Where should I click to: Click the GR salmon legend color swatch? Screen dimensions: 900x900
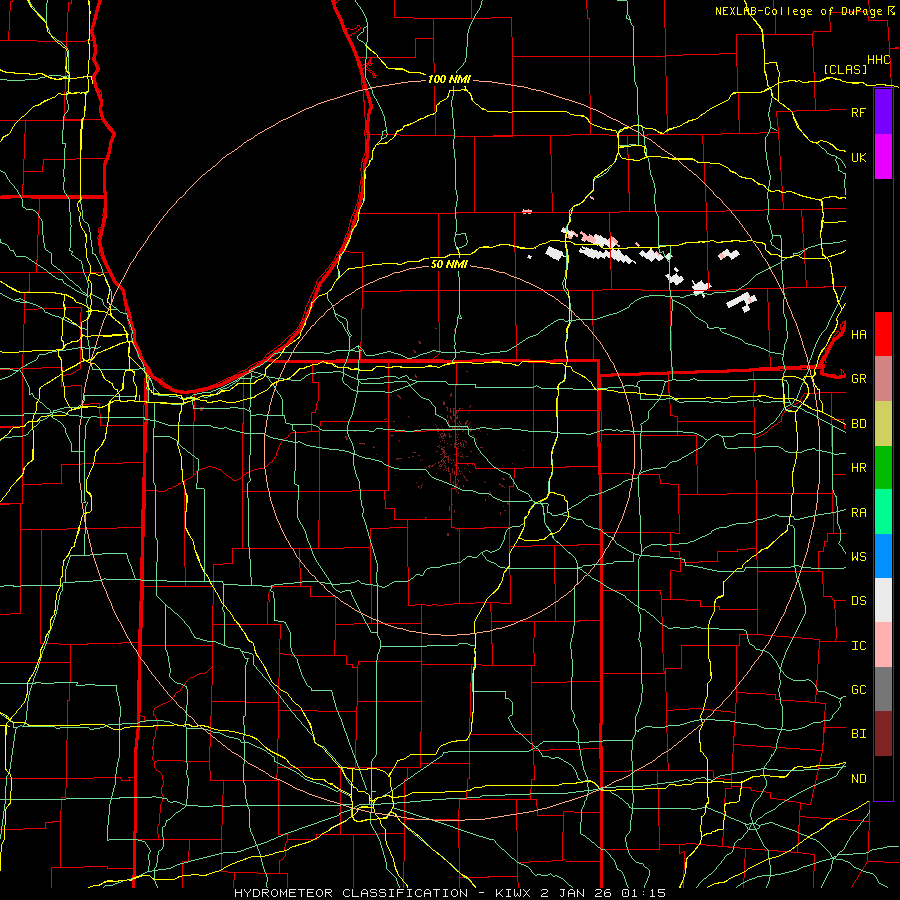[x=883, y=379]
